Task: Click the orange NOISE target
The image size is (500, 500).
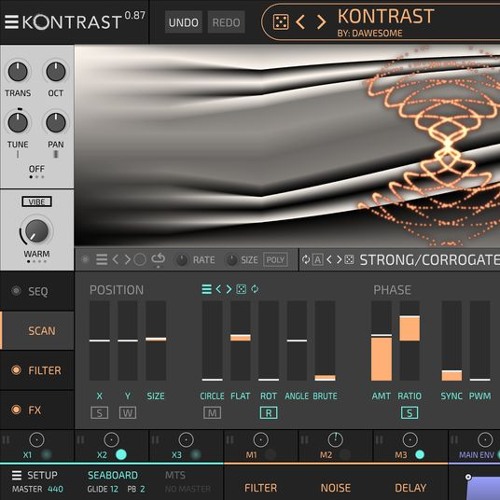Action: pos(336,488)
